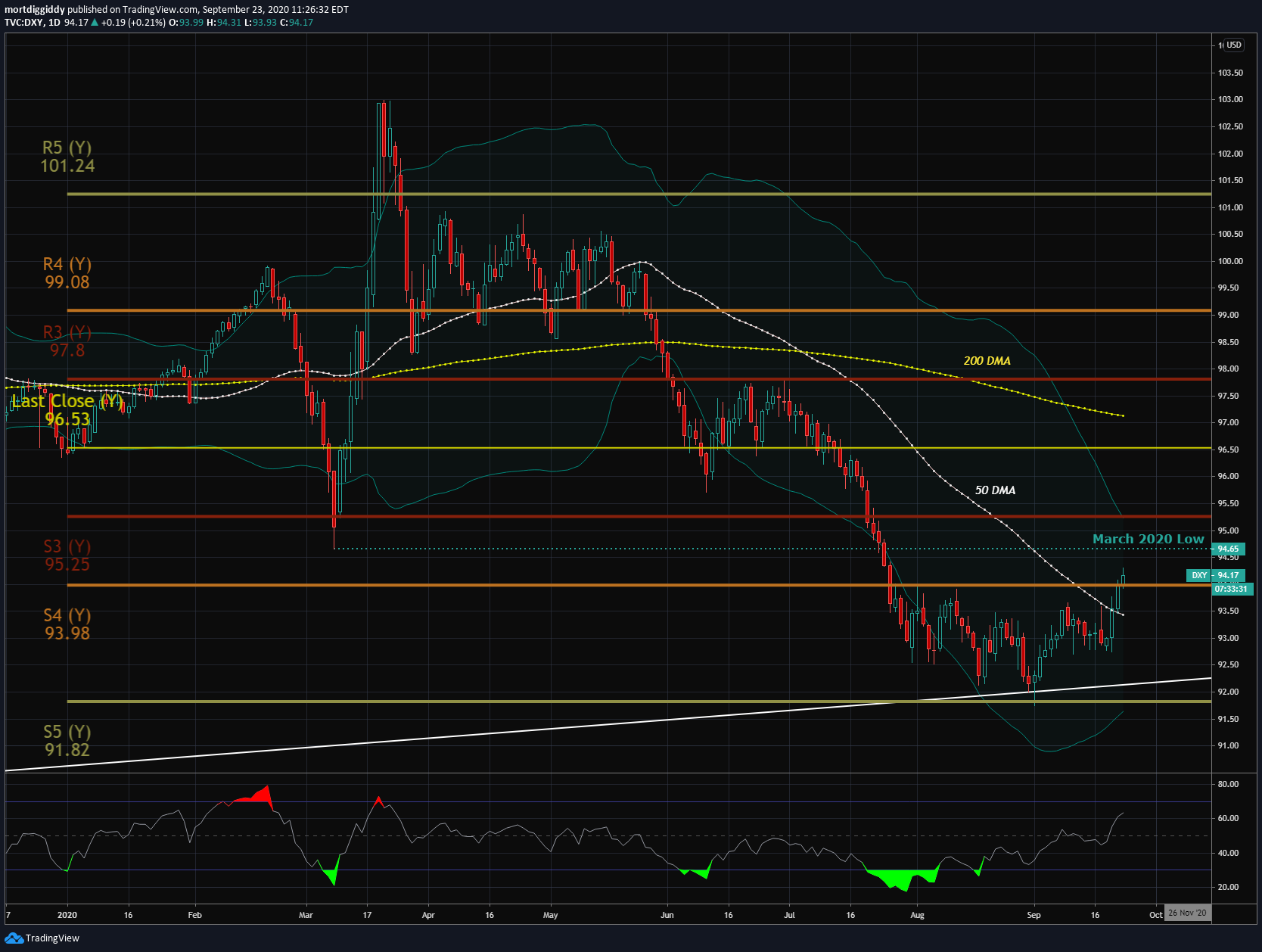Click the USD currency label
This screenshot has width=1262, height=952.
pyautogui.click(x=1234, y=45)
